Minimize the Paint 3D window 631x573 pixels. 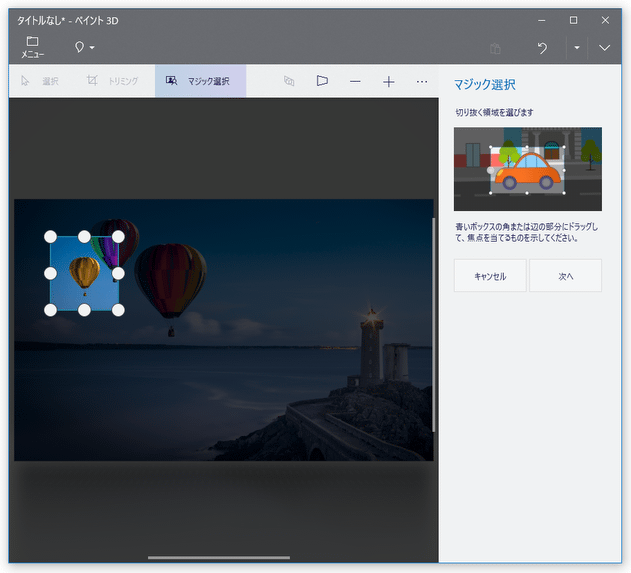542,20
